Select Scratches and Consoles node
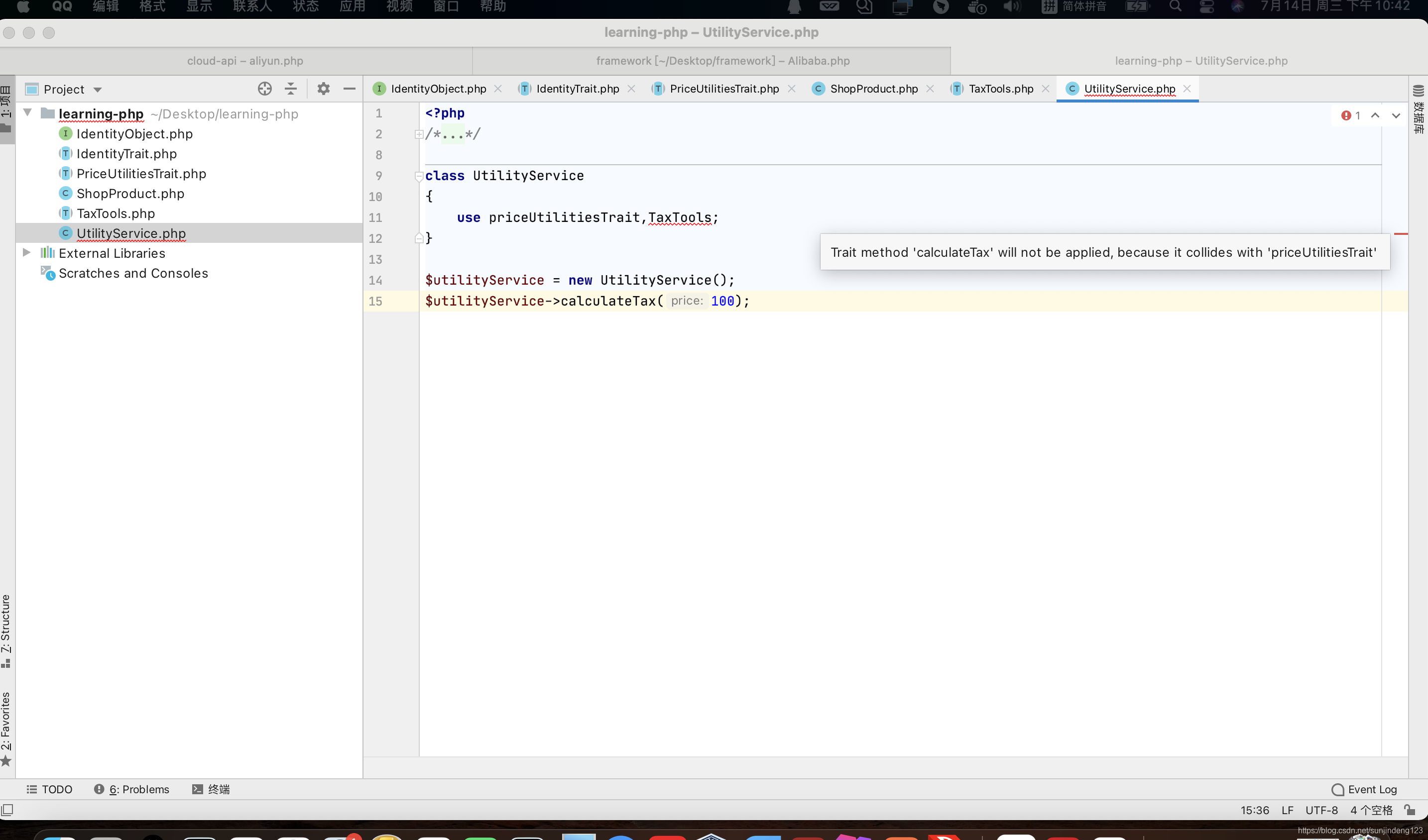This screenshot has width=1428, height=840. pos(133,273)
